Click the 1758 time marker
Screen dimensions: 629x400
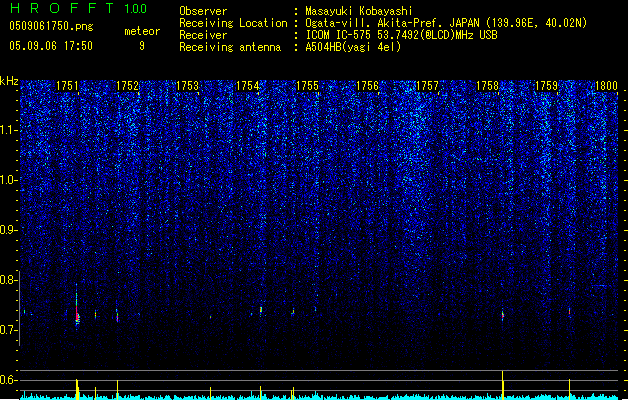click(487, 86)
